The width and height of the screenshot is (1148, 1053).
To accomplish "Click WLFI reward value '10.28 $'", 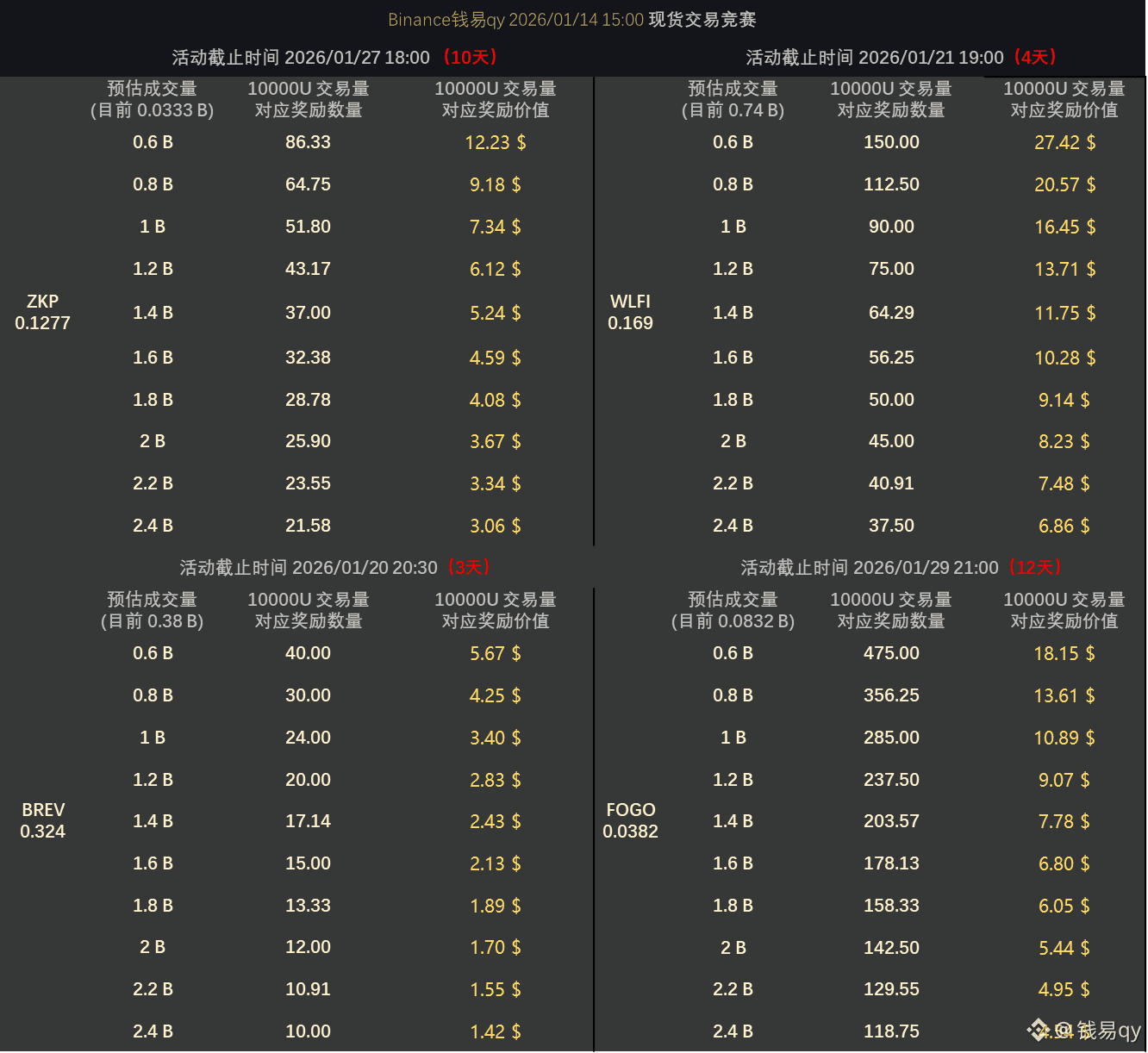I will 1065,358.
